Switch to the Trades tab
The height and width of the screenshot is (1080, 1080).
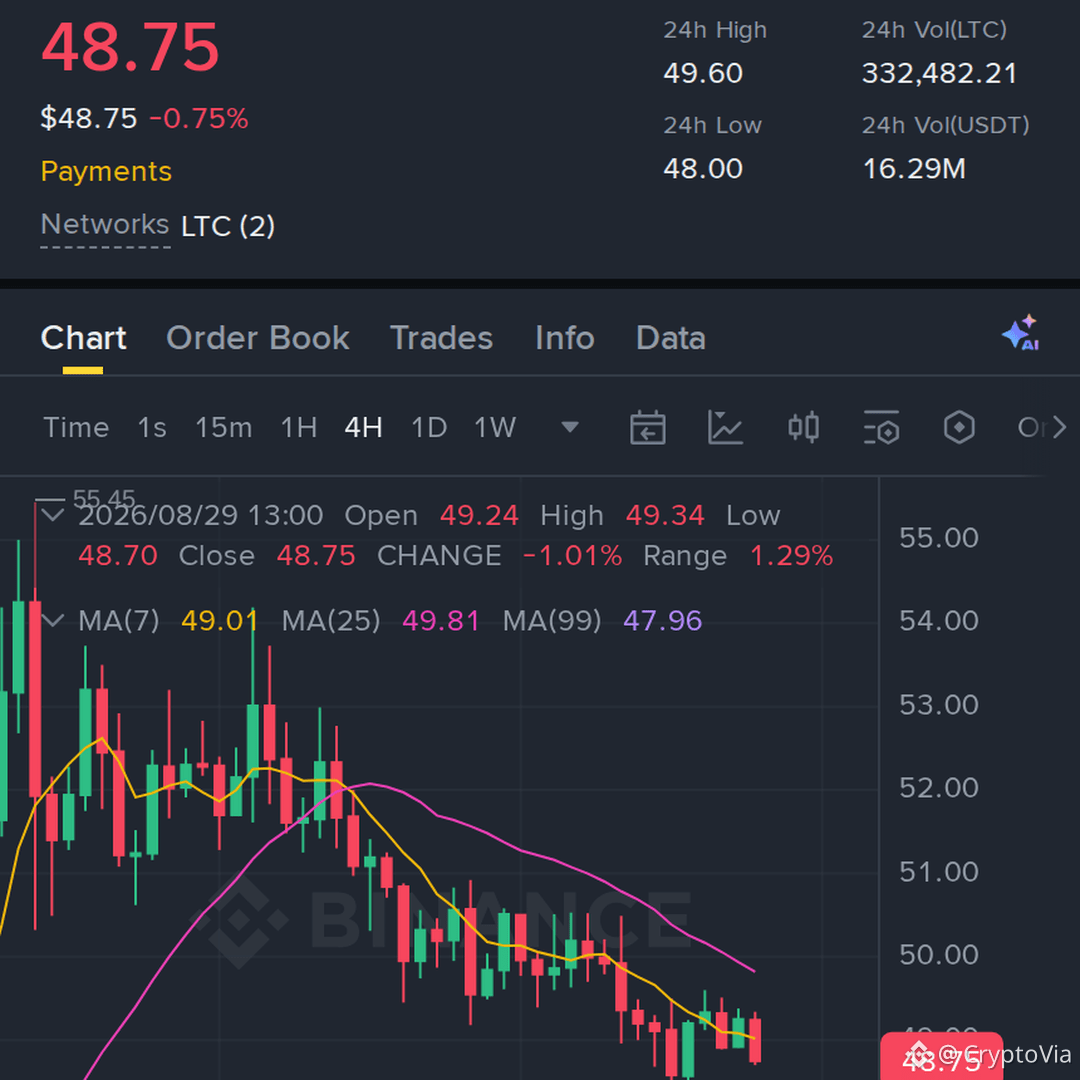[x=442, y=338]
